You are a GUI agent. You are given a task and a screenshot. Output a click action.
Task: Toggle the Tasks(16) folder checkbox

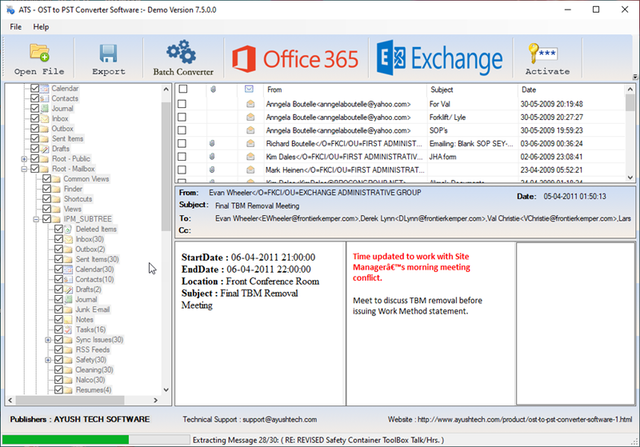pyautogui.click(x=59, y=329)
